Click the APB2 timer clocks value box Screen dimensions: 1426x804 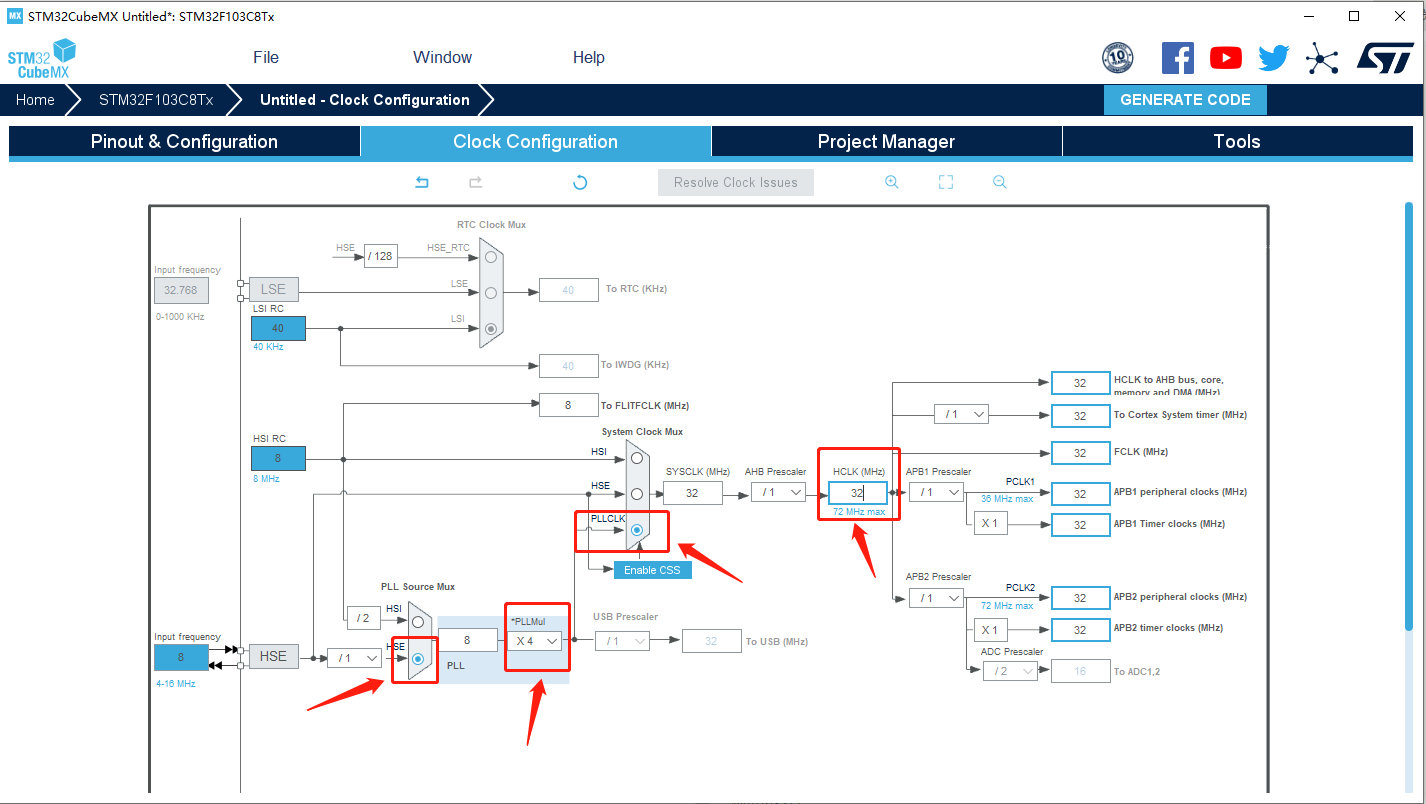[1080, 630]
